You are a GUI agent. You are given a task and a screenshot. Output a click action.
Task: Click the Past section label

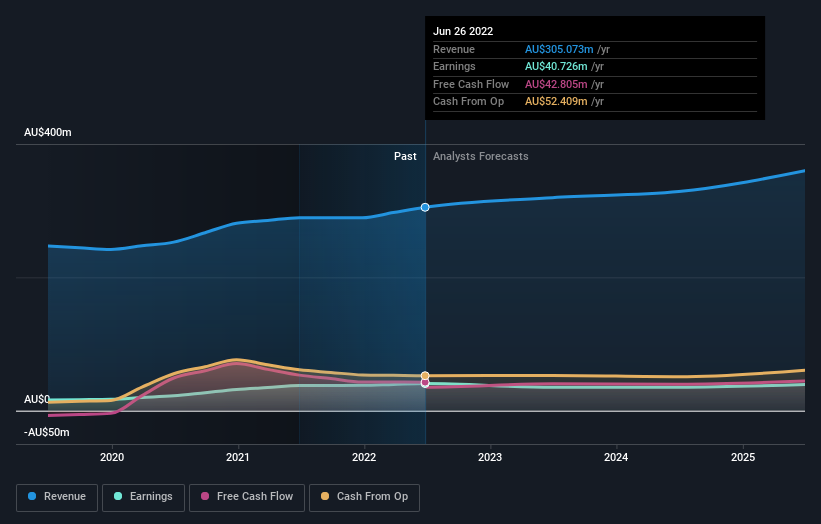405,156
